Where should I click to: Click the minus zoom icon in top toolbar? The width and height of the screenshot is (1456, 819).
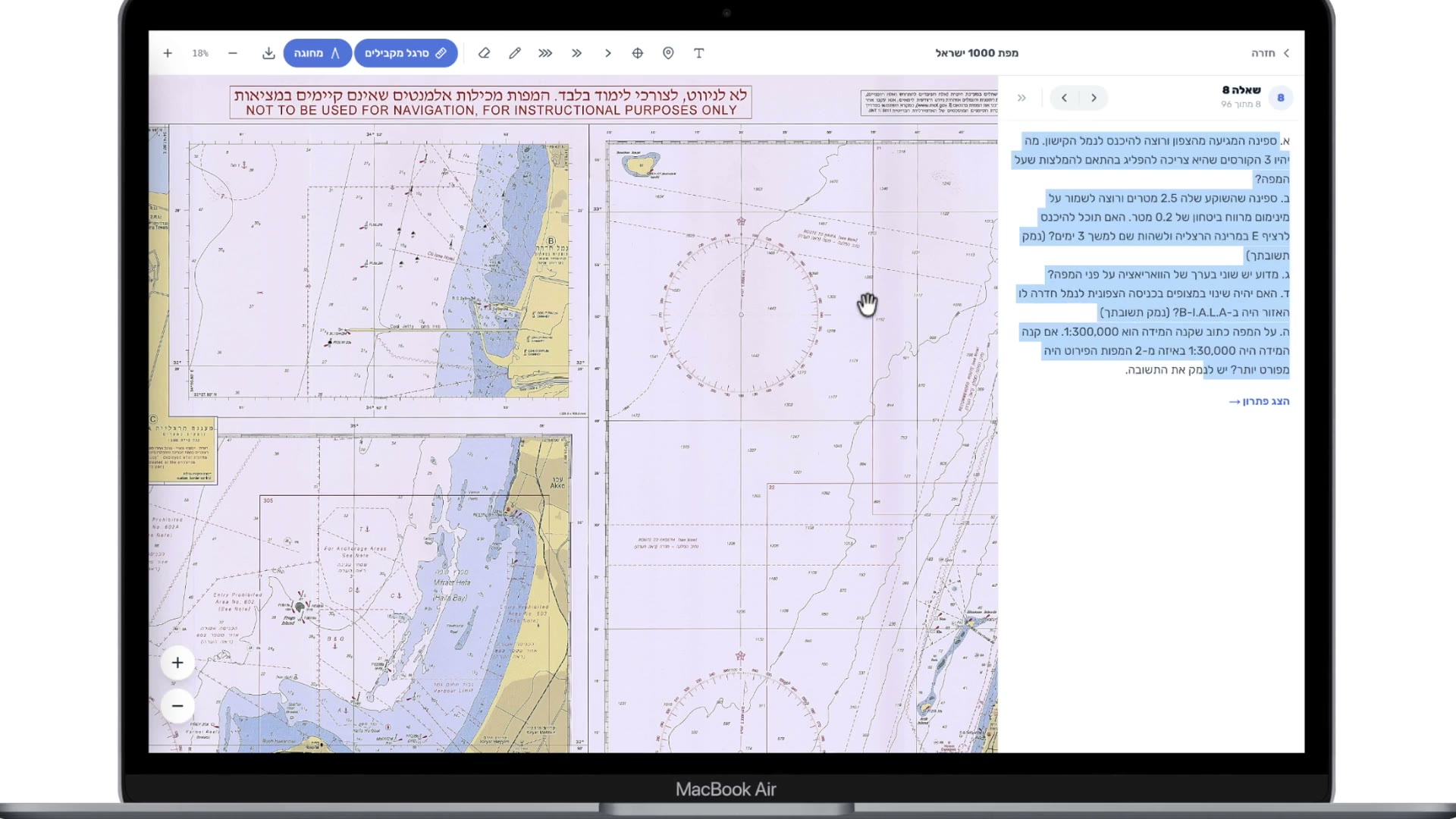click(x=233, y=53)
